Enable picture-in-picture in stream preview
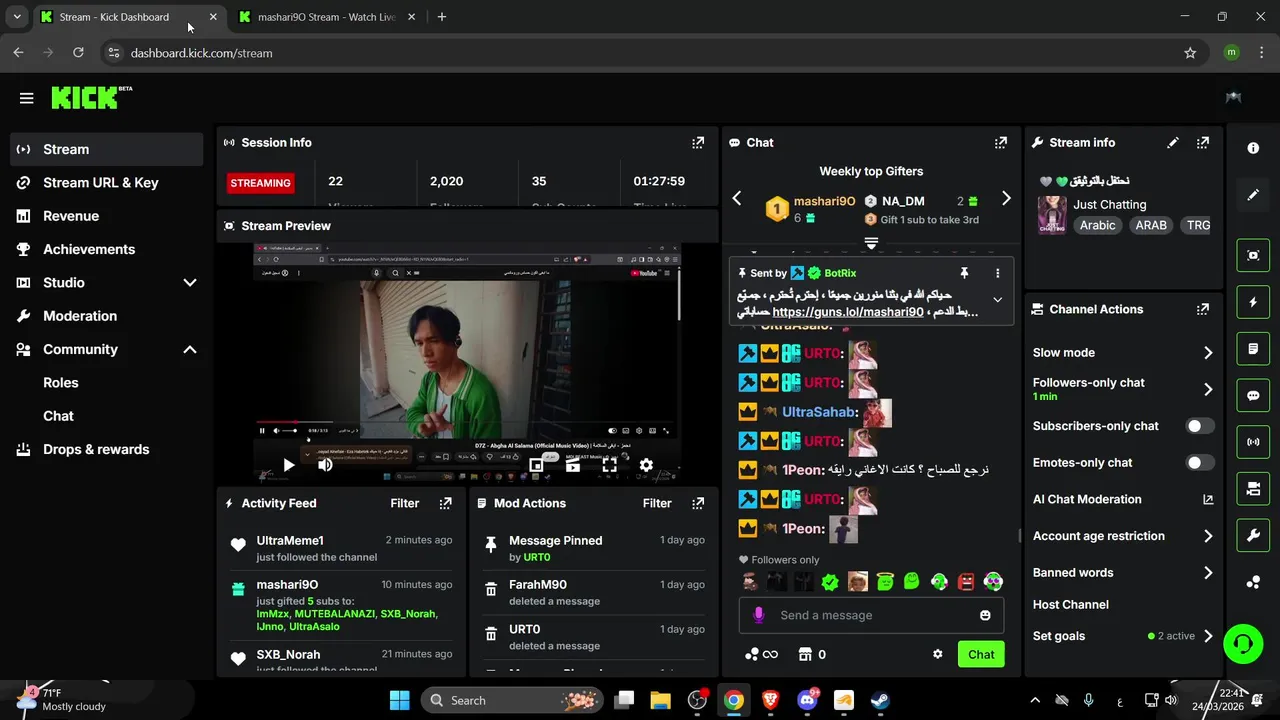Viewport: 1280px width, 720px height. (x=536, y=465)
